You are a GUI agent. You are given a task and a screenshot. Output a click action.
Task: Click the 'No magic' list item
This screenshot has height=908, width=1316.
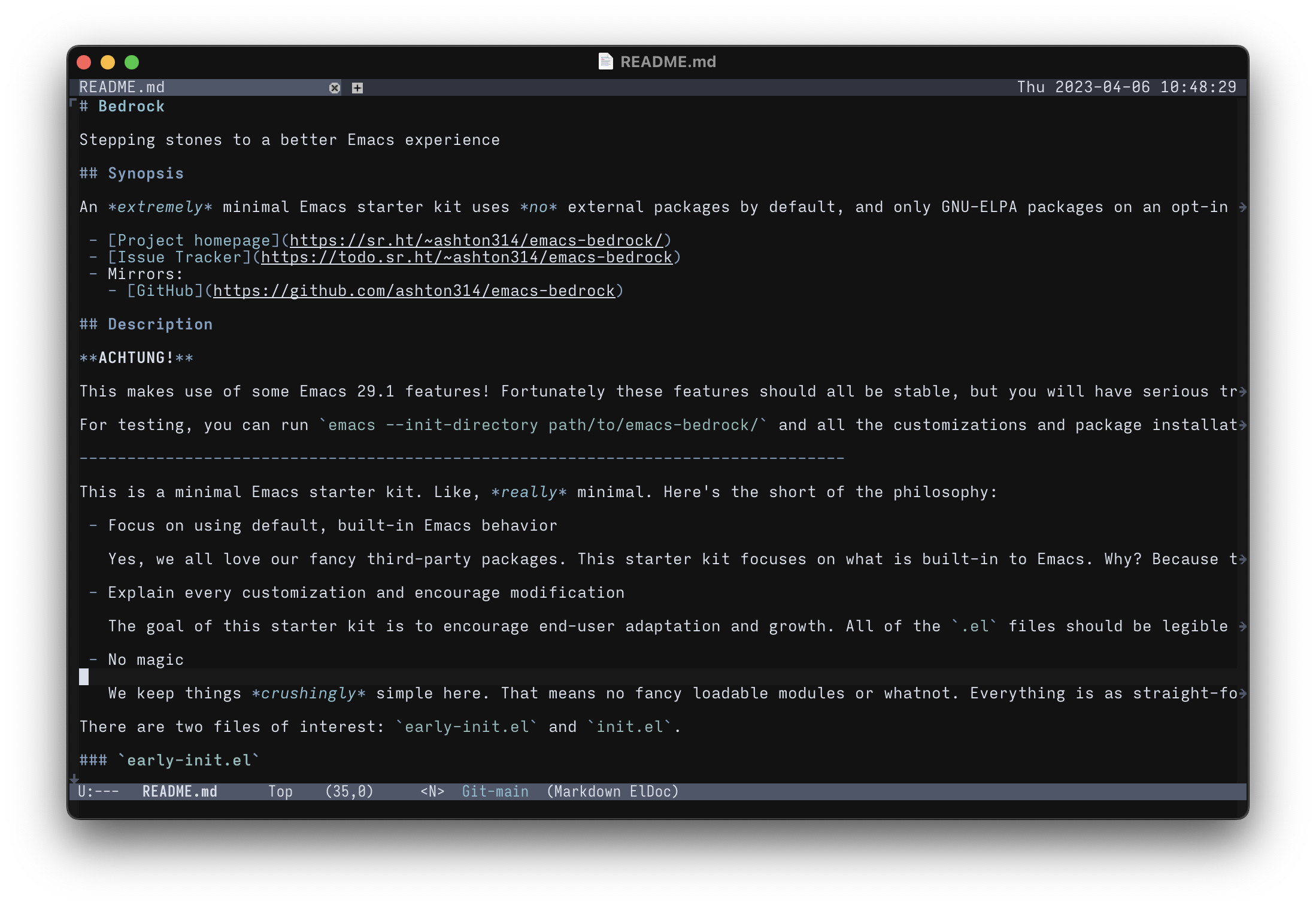145,660
